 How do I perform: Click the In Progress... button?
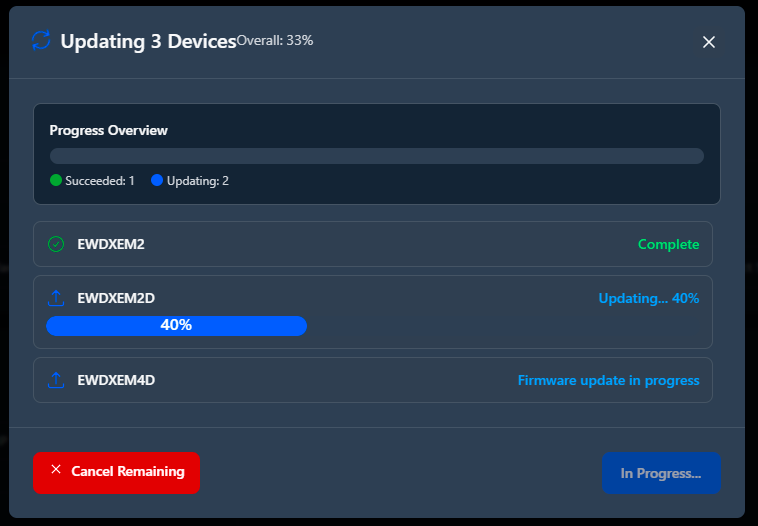click(x=661, y=473)
